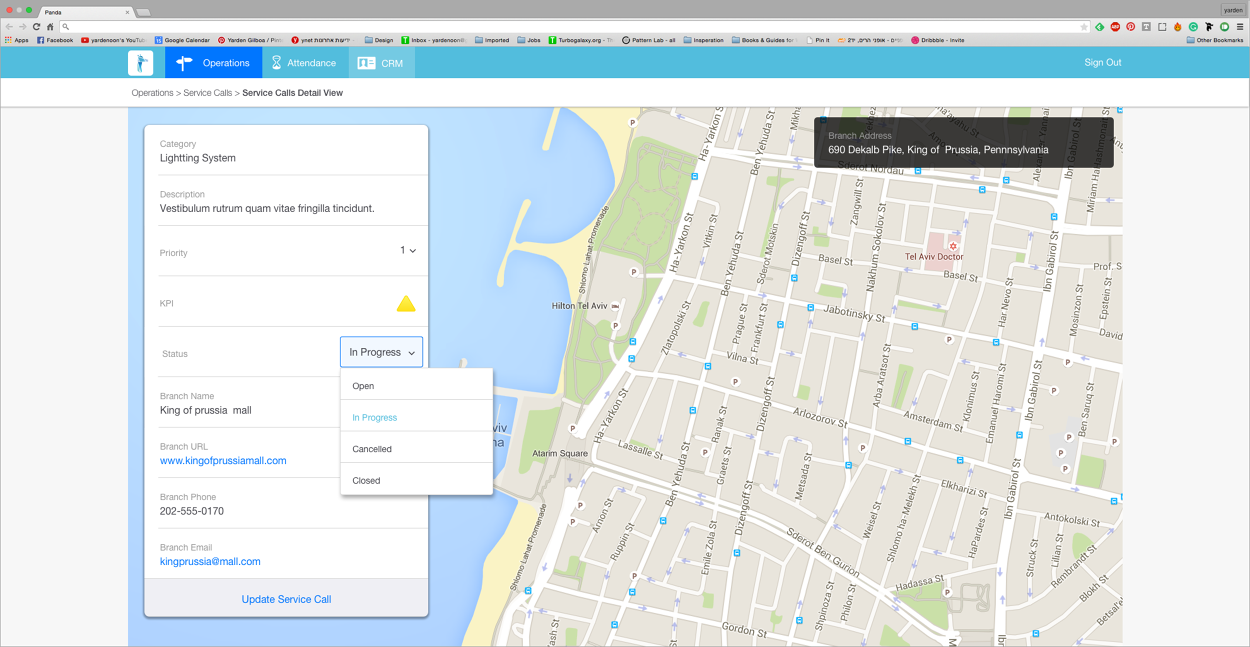Click the Google Calendar bookmark icon
The height and width of the screenshot is (647, 1250).
[158, 39]
